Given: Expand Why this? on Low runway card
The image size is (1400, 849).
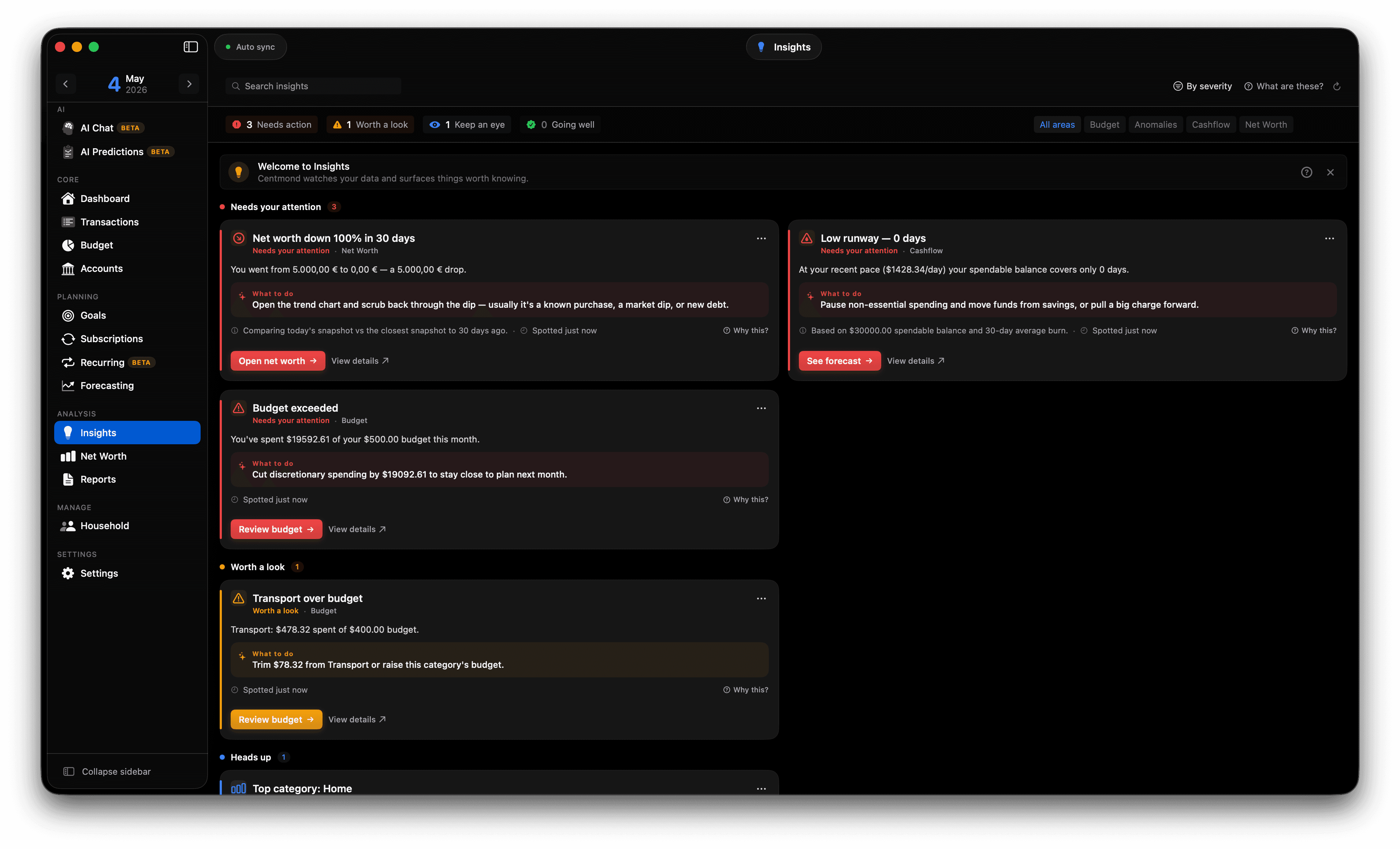Looking at the screenshot, I should tap(1313, 330).
